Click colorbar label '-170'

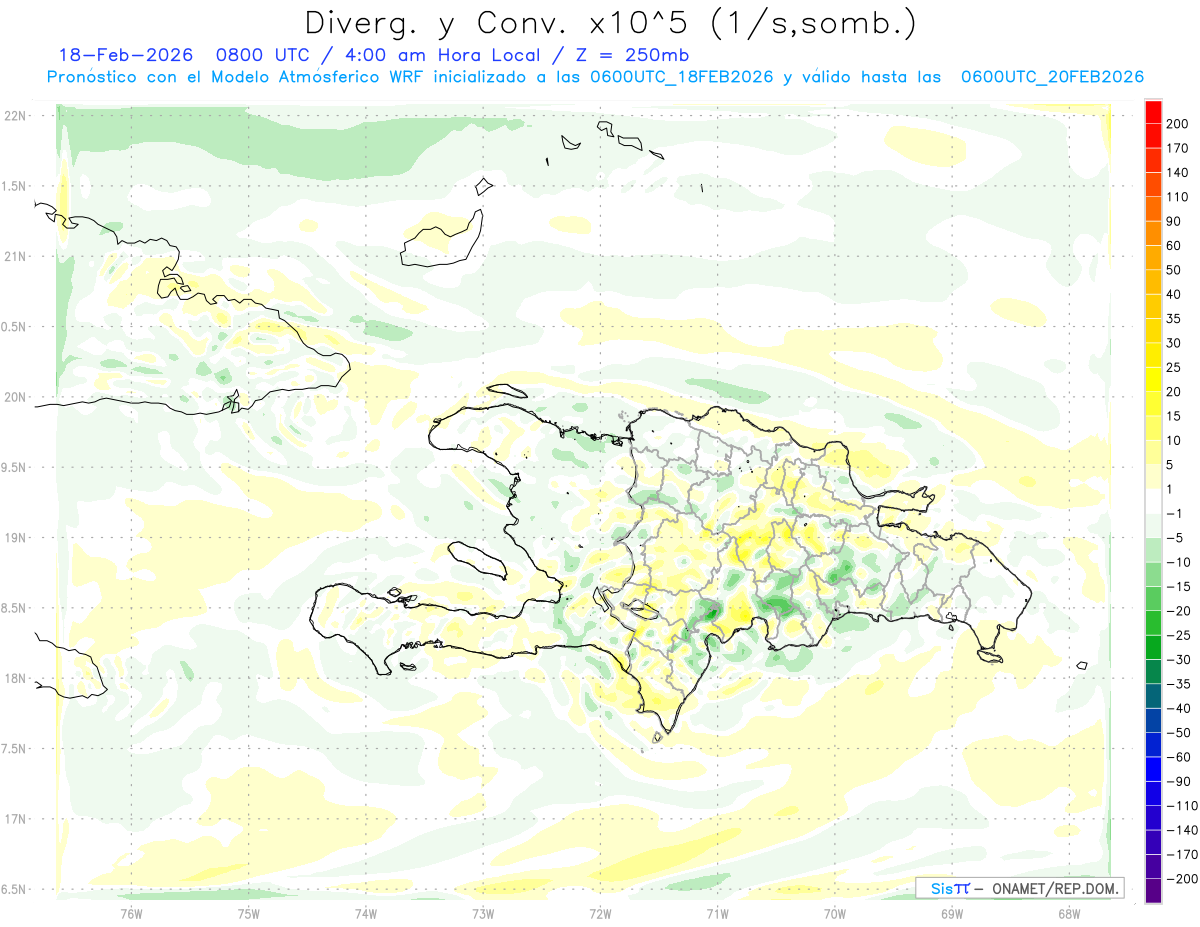pos(1184,854)
